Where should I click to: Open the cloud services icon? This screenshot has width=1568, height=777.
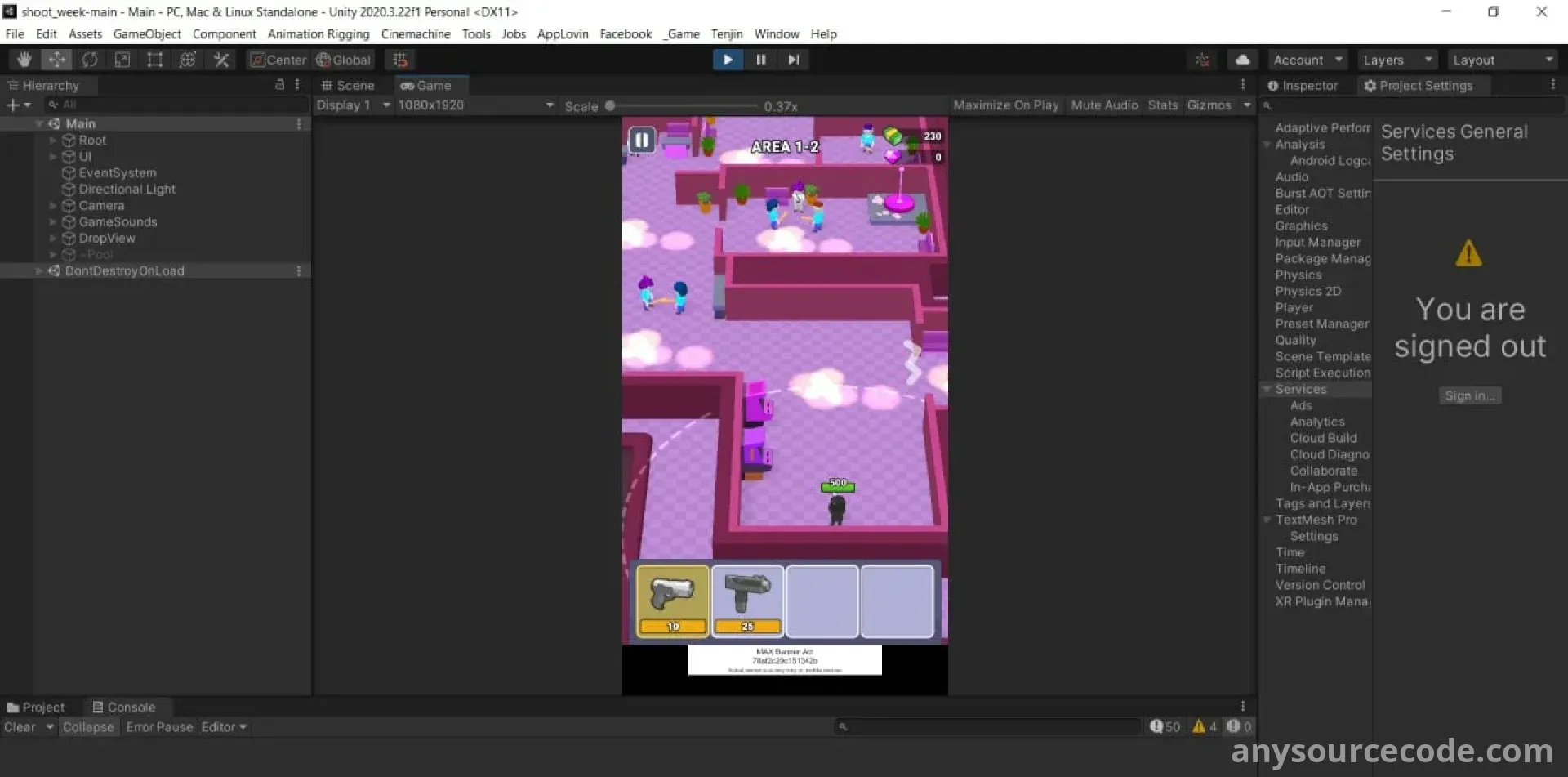(x=1242, y=60)
